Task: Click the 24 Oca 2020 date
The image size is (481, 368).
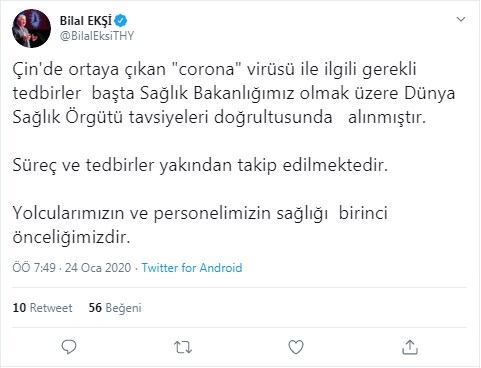Action: point(98,268)
